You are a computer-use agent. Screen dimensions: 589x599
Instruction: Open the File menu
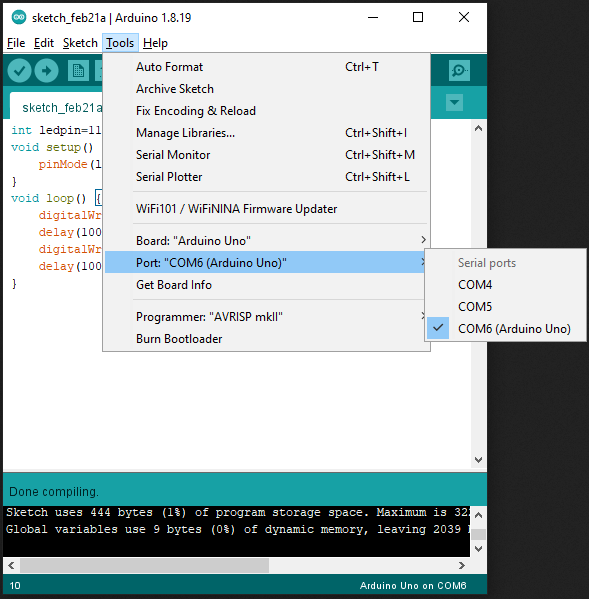point(16,43)
